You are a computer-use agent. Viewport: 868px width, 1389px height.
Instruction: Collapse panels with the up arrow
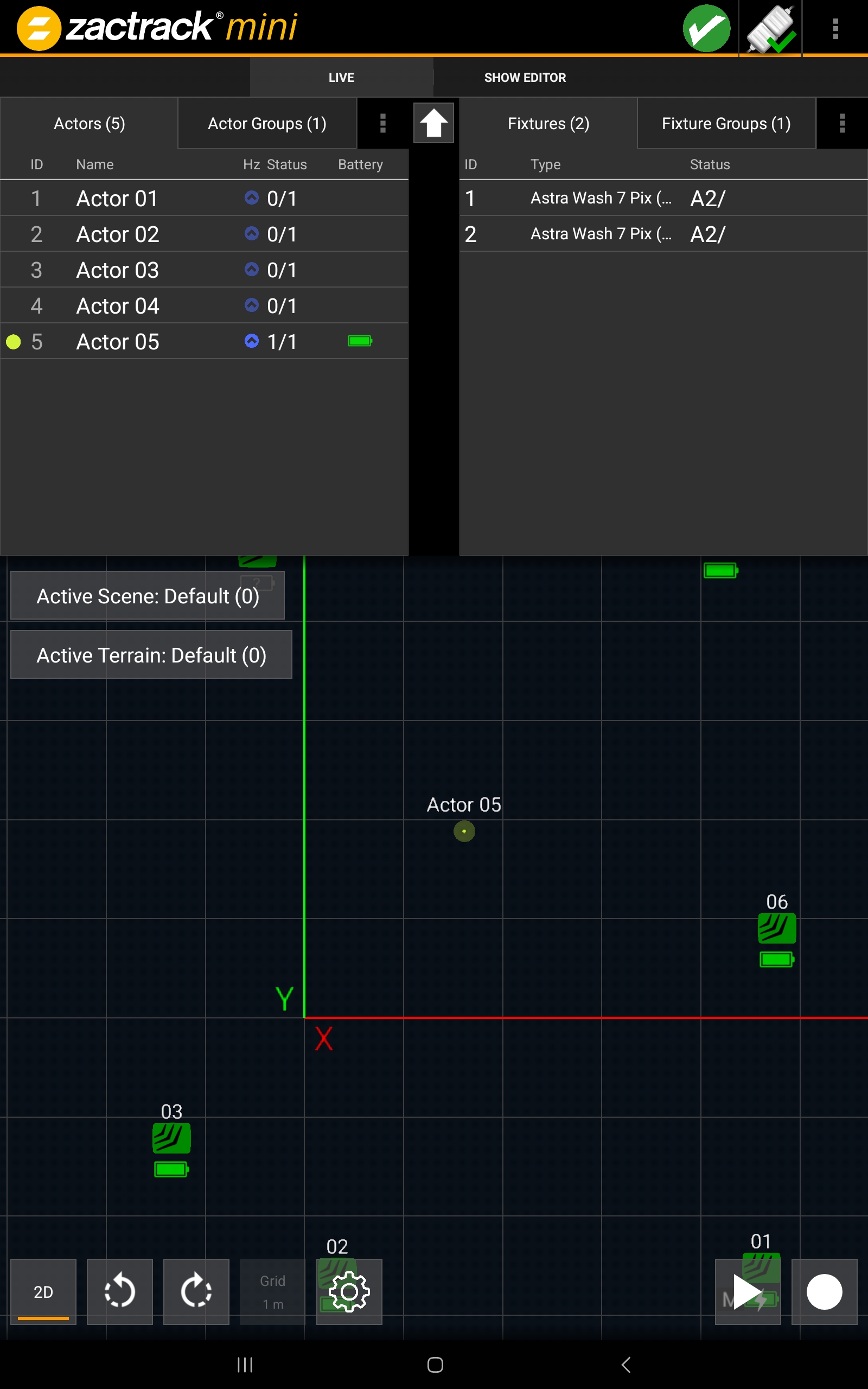(433, 122)
